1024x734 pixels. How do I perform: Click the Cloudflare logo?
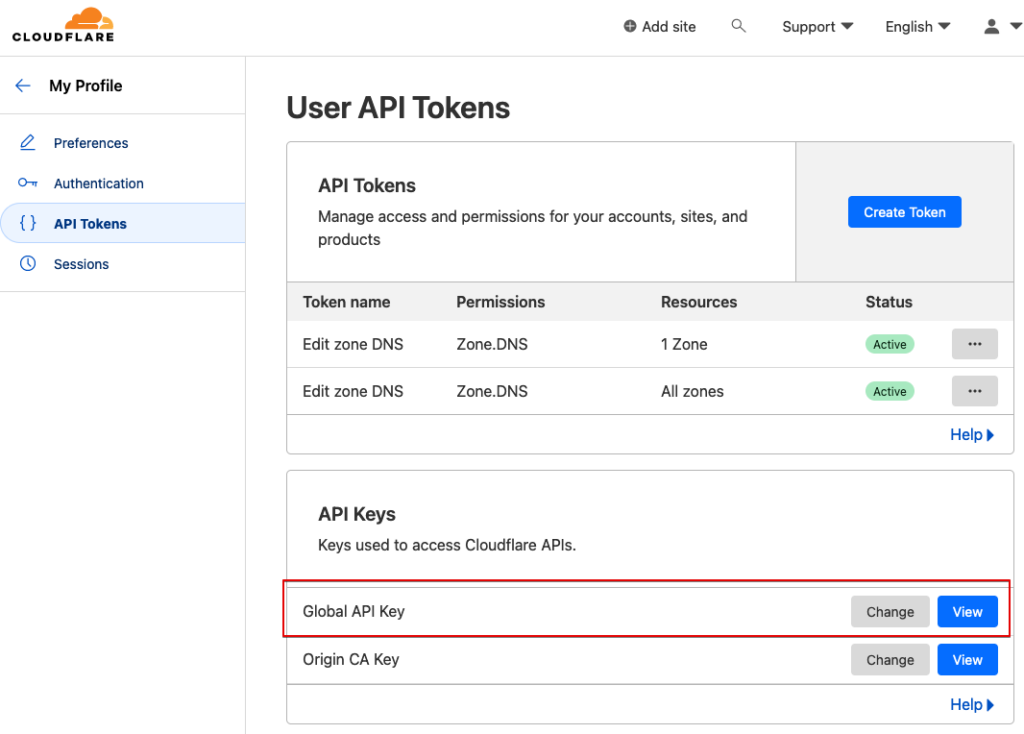coord(63,25)
